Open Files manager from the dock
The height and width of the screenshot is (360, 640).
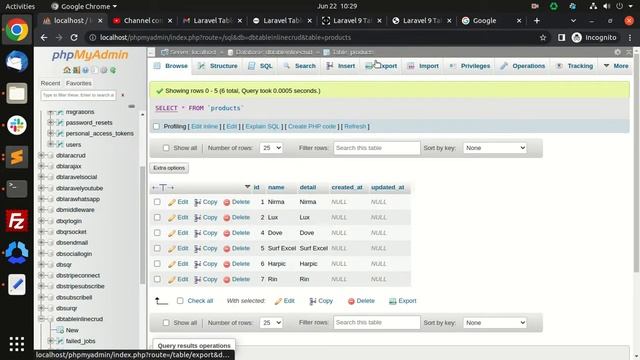tap(17, 93)
